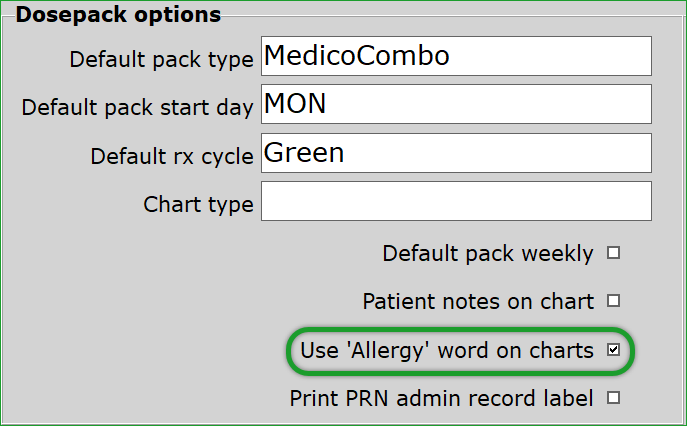Click the 'Dosepack options' group heading
This screenshot has width=687, height=426.
coord(119,15)
